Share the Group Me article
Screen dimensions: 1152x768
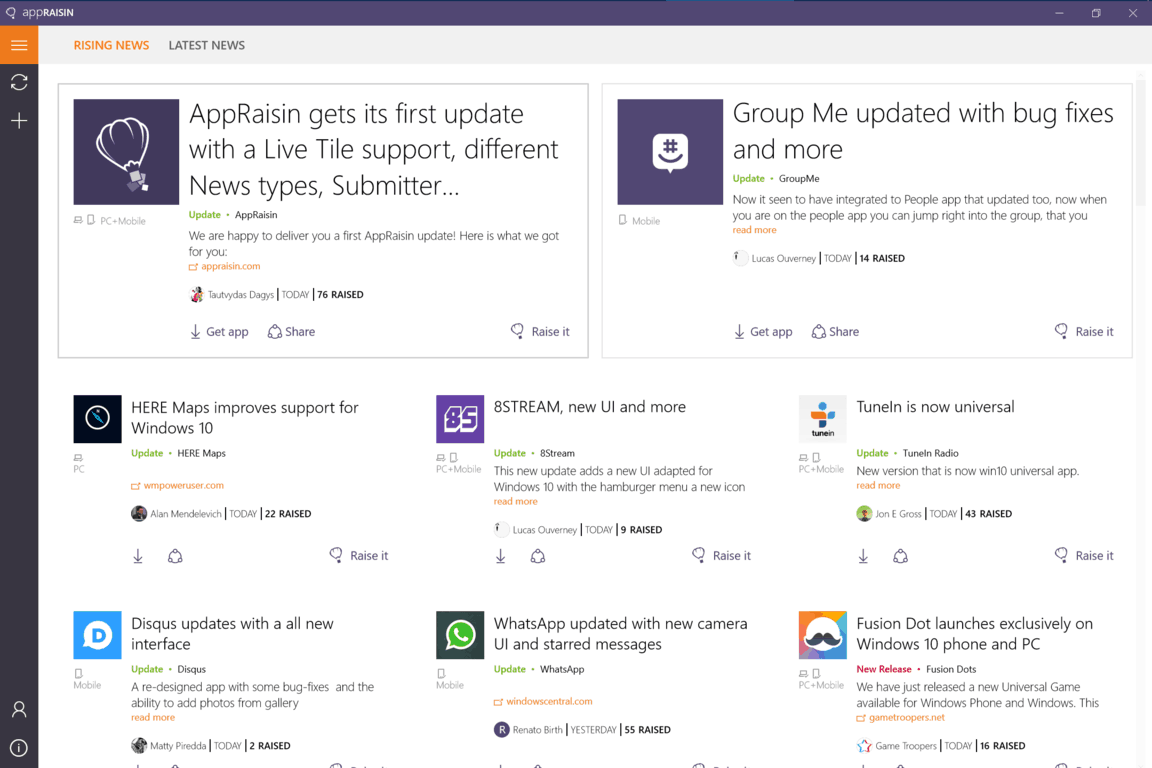835,331
